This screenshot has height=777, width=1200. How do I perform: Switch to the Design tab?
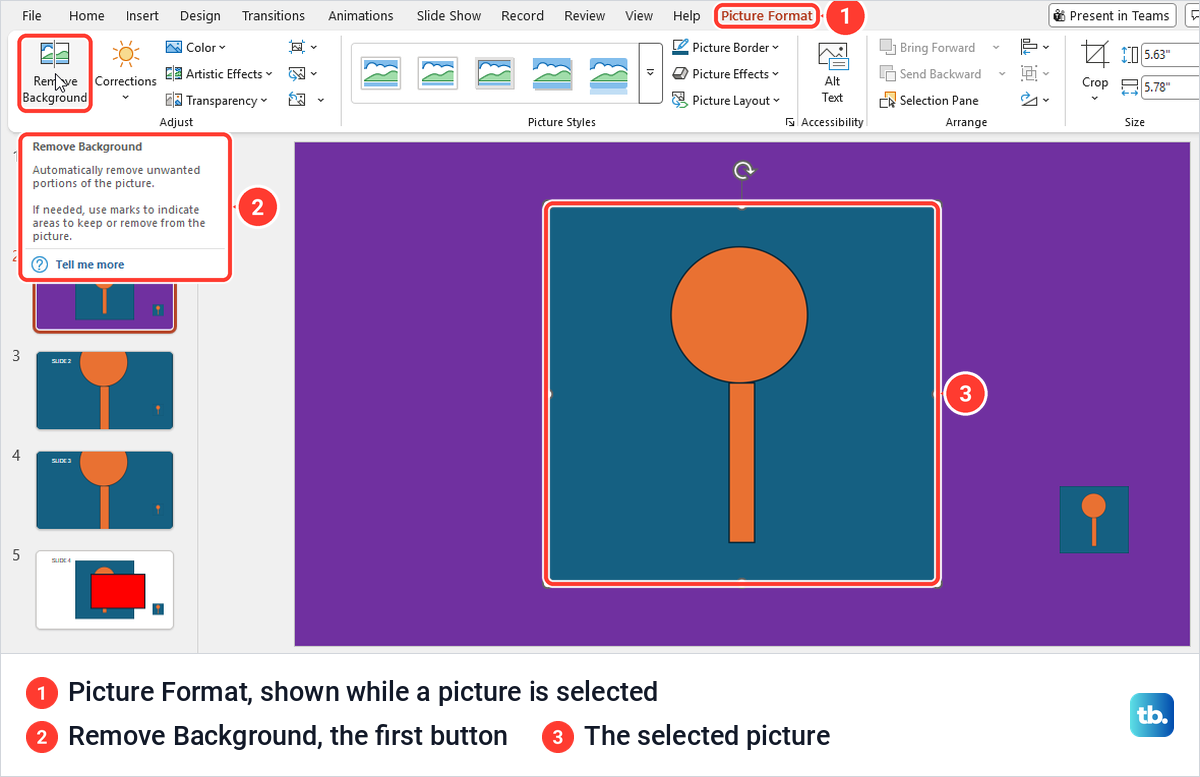point(201,16)
